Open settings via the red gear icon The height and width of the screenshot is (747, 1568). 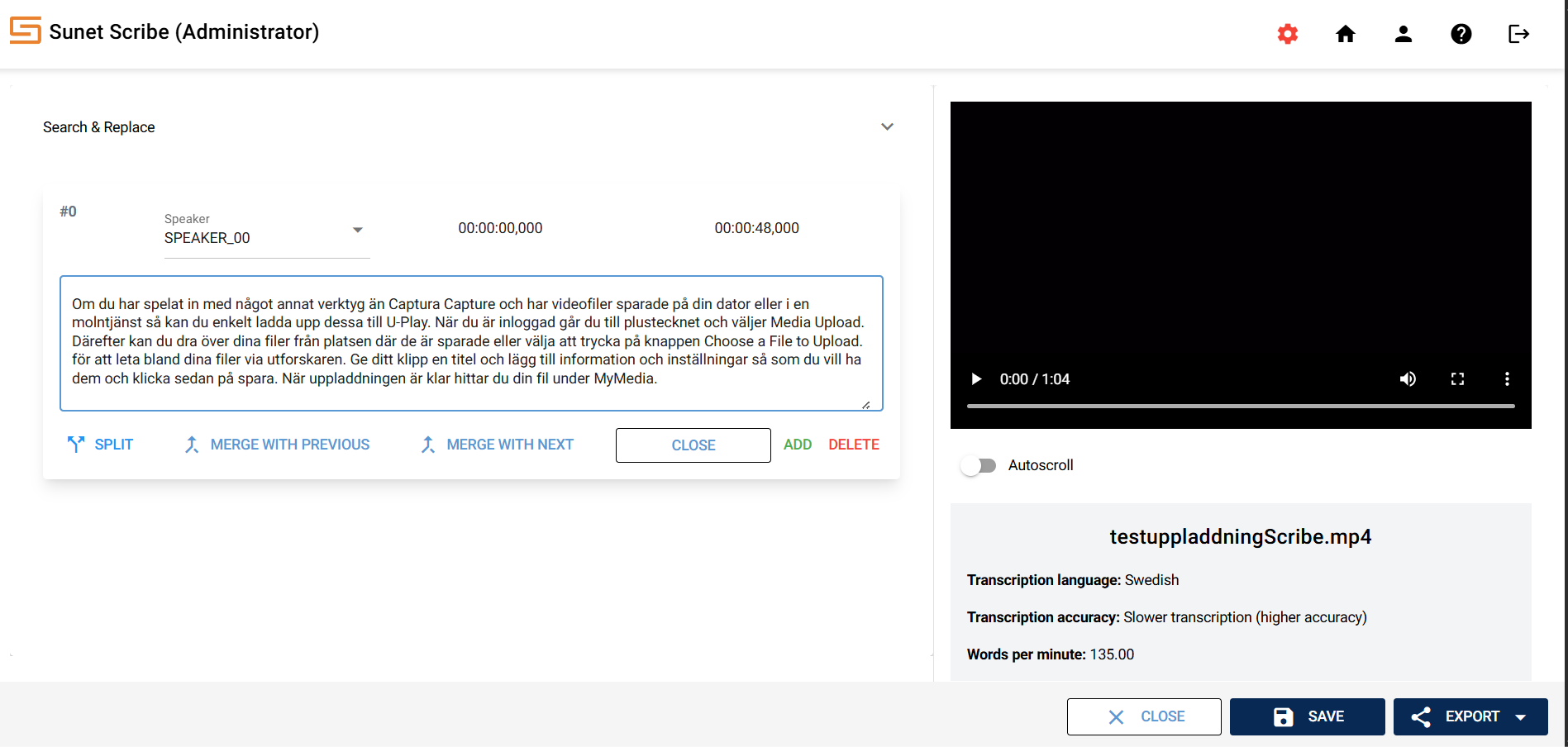(1287, 34)
